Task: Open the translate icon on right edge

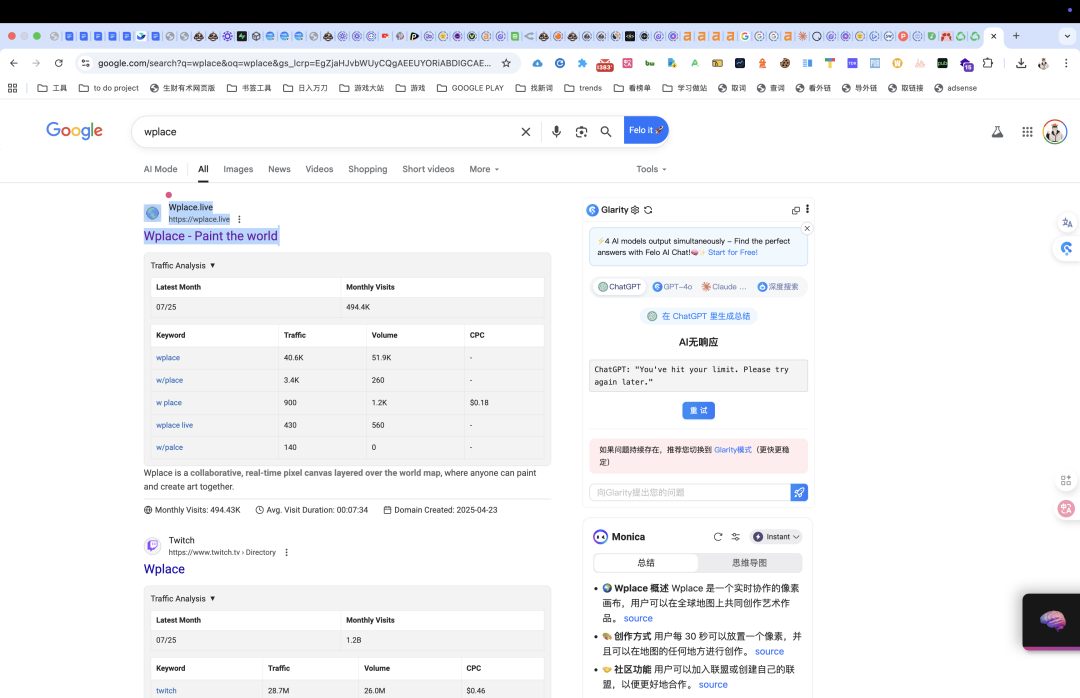Action: point(1067,223)
